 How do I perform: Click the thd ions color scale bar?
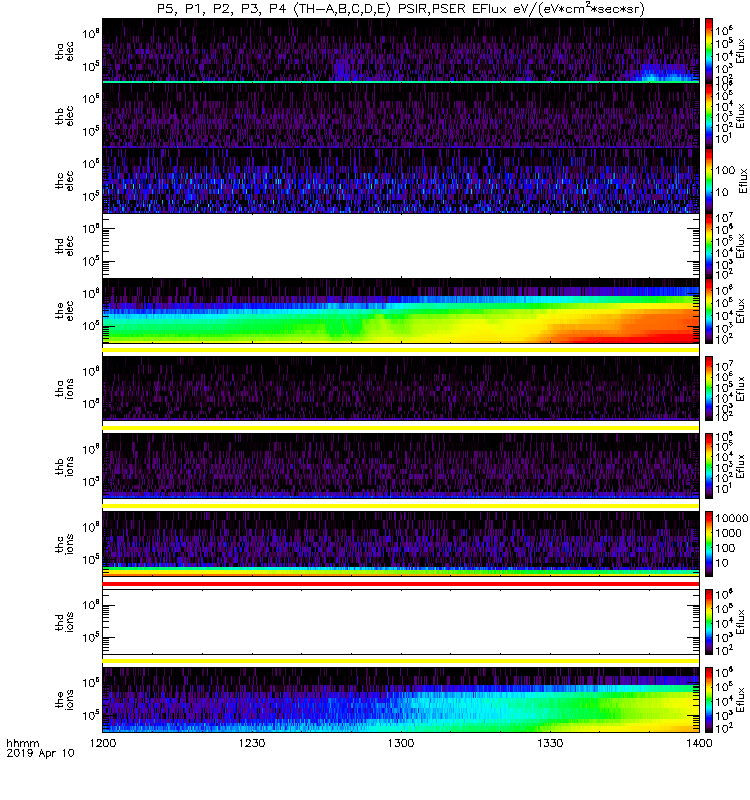[x=709, y=622]
